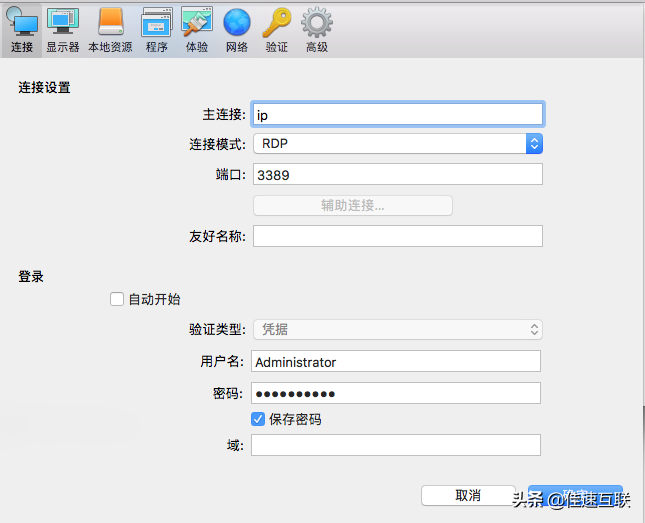
Task: Click the 主连接 input field containing ip
Action: pyautogui.click(x=398, y=114)
